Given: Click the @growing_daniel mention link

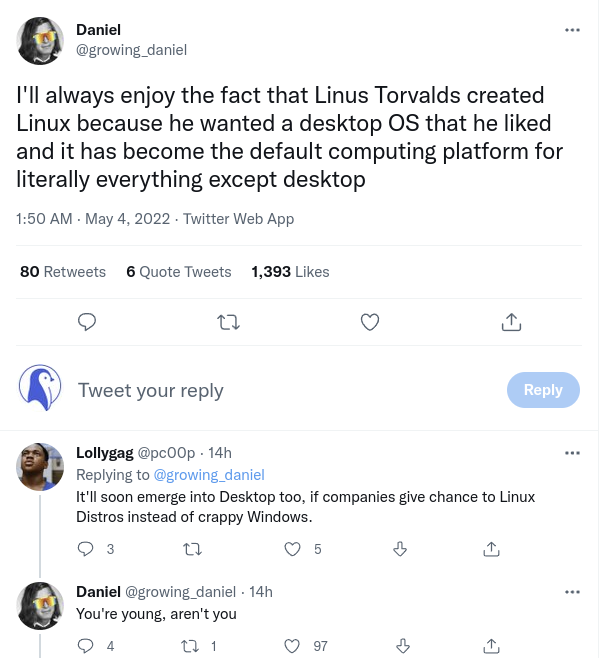Looking at the screenshot, I should click(208, 475).
